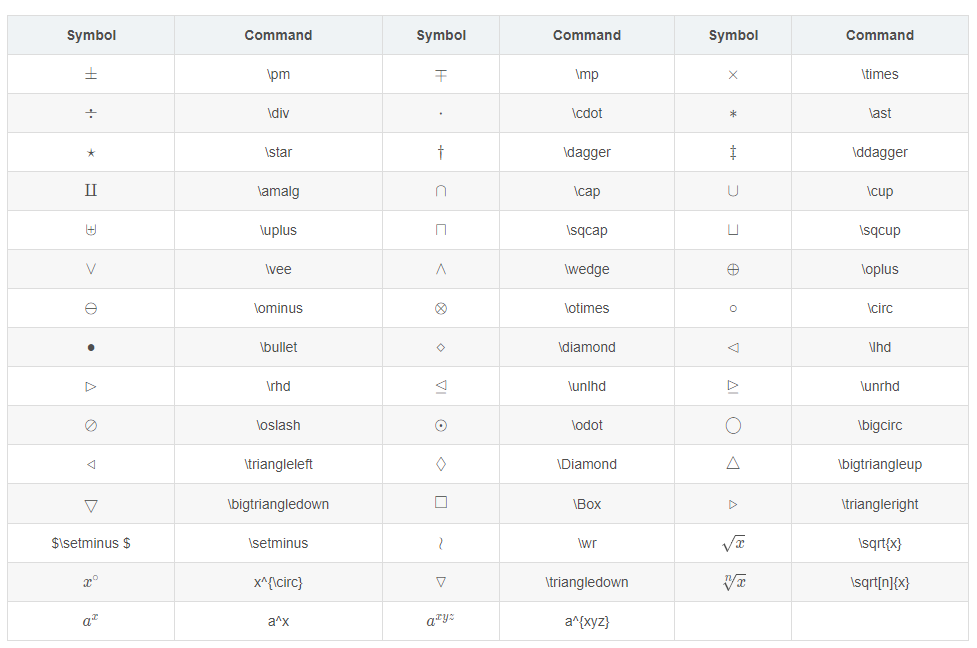977x648 pixels.
Task: Select the circled plus symbol for \oplus
Action: [x=733, y=269]
